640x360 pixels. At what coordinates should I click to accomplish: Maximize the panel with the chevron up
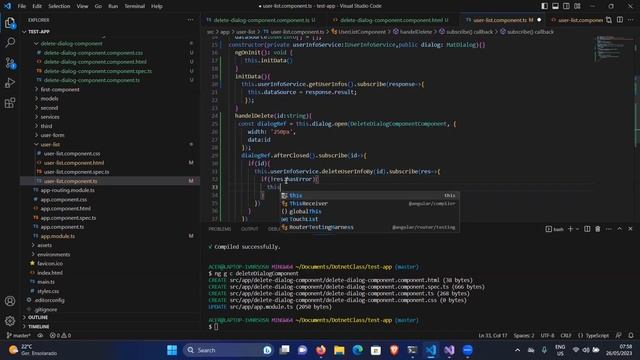619,229
